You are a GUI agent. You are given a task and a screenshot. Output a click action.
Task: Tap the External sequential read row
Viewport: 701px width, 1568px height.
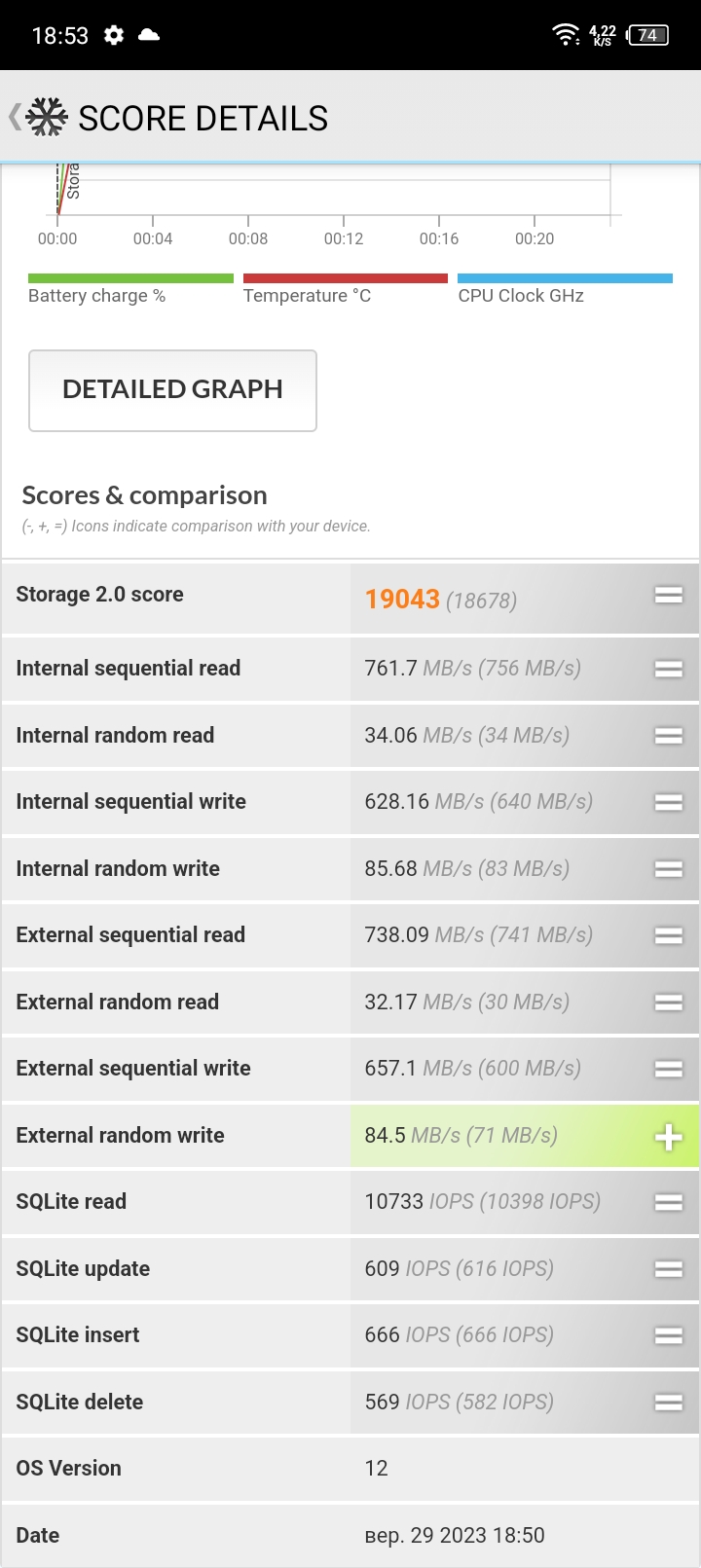pos(350,935)
